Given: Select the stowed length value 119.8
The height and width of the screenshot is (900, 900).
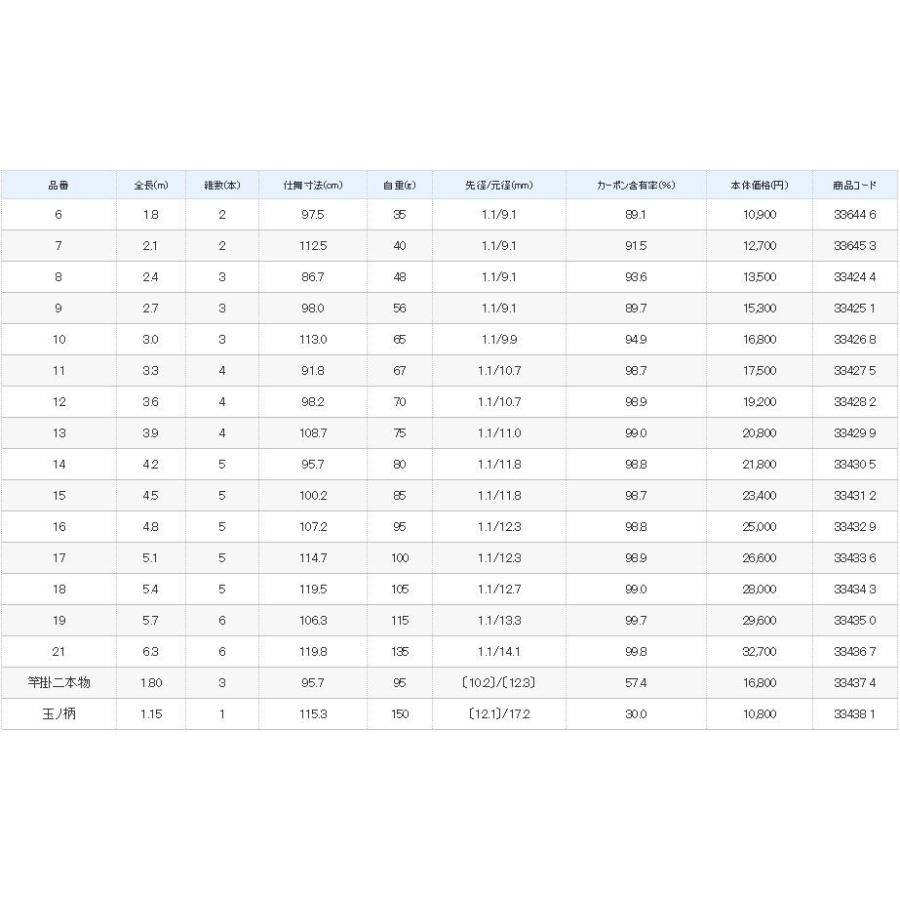Looking at the screenshot, I should pyautogui.click(x=313, y=652).
